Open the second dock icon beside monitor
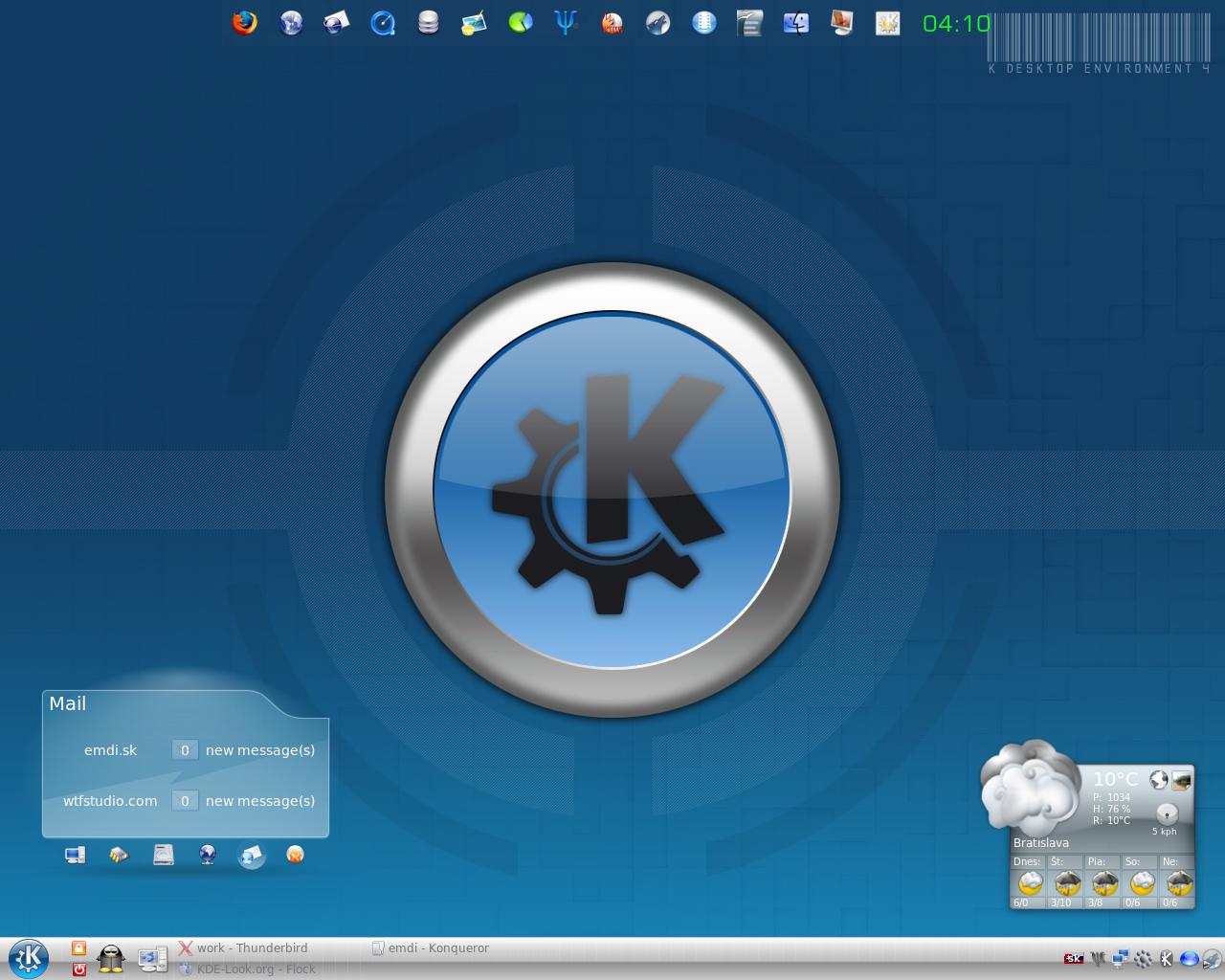1225x980 pixels. [x=119, y=855]
